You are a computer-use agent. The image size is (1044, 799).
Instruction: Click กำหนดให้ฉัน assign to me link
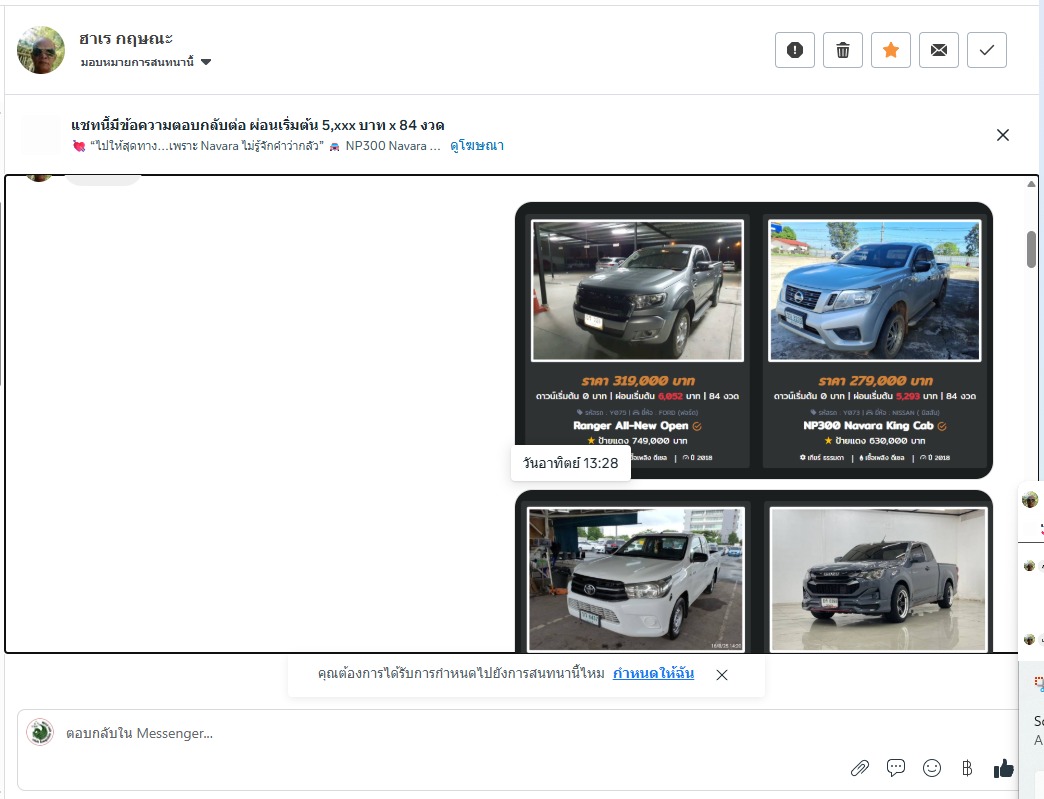point(653,673)
